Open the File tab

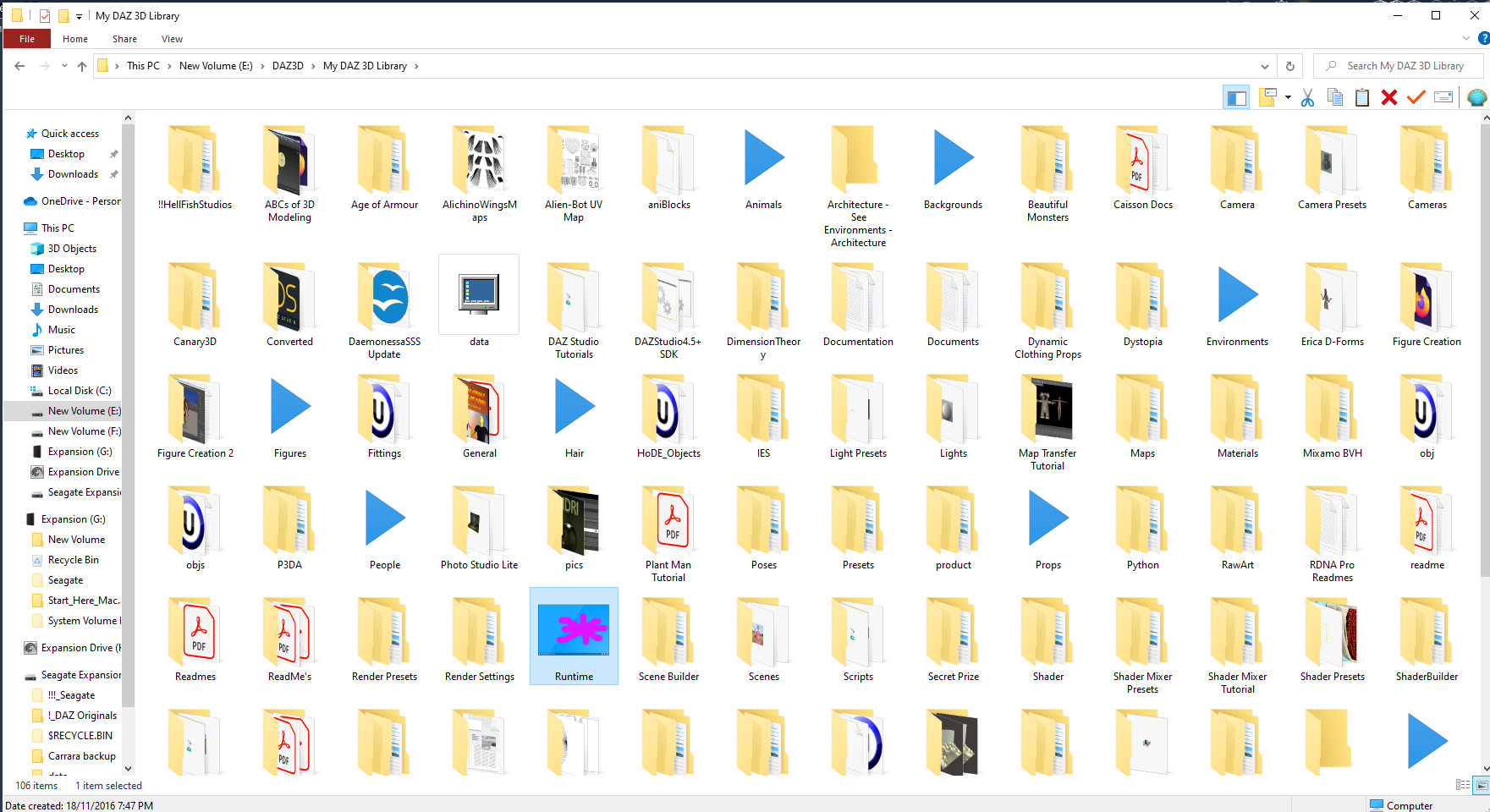(x=27, y=39)
